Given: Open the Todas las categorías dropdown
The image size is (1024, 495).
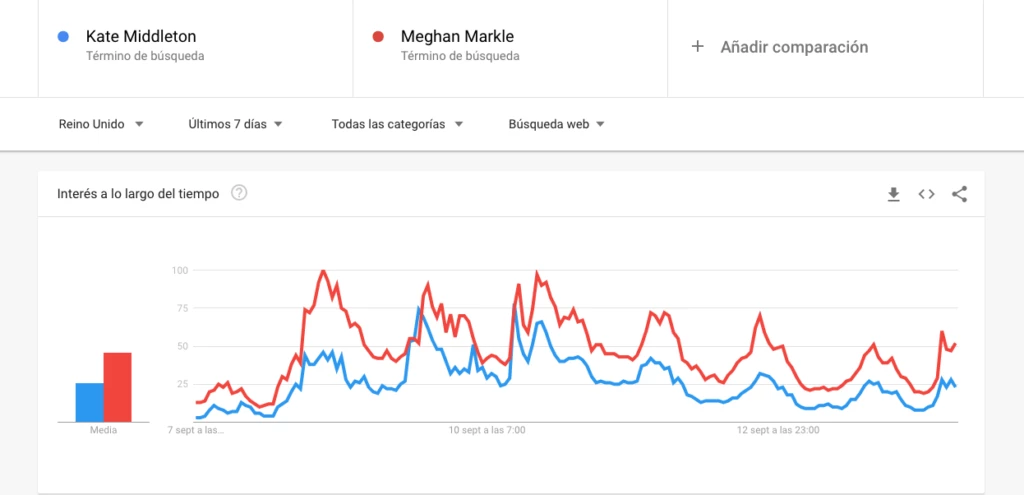Looking at the screenshot, I should point(397,125).
